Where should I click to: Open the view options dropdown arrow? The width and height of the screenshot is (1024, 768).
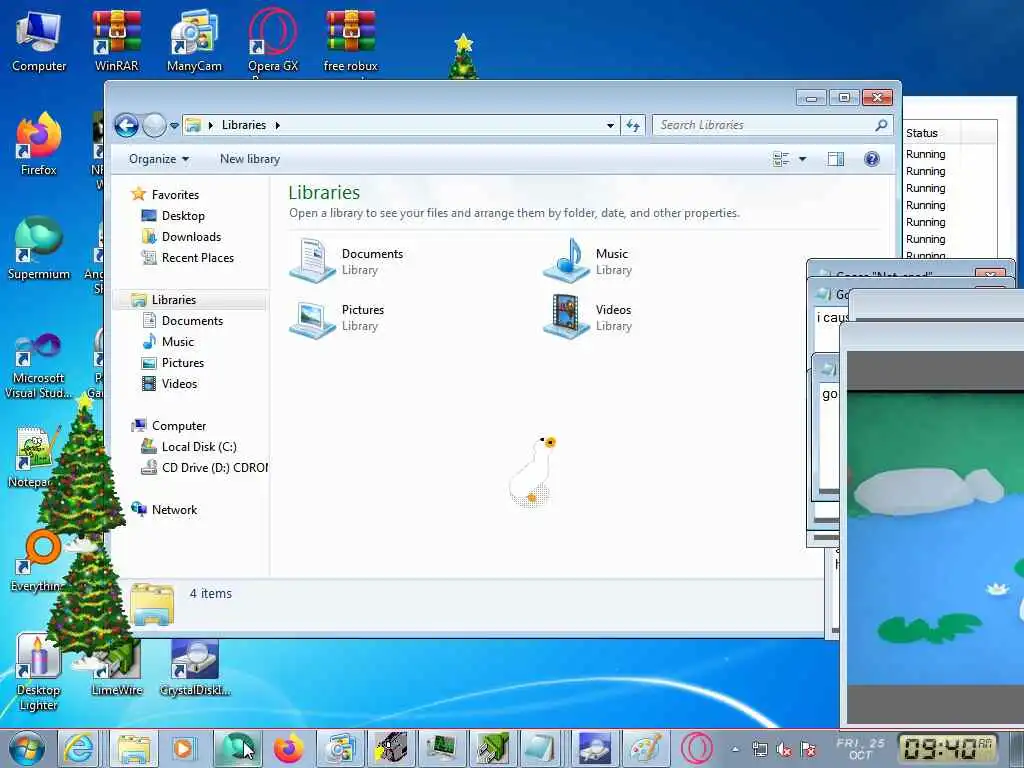(803, 159)
